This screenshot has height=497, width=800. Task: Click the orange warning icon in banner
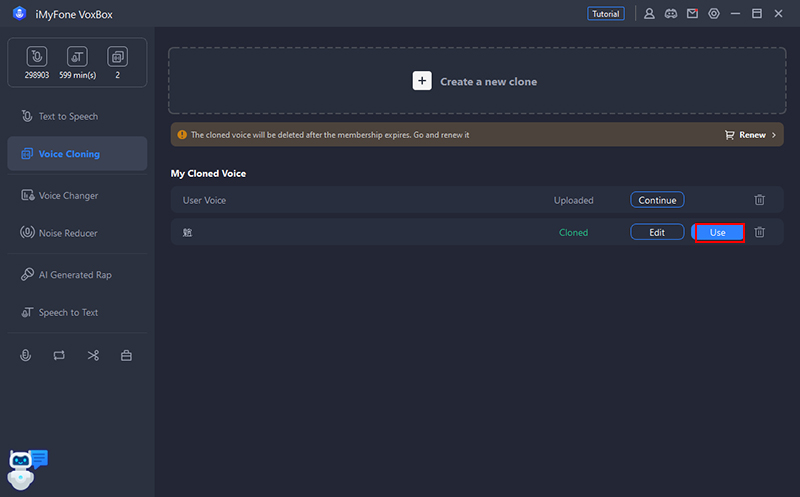(x=182, y=135)
